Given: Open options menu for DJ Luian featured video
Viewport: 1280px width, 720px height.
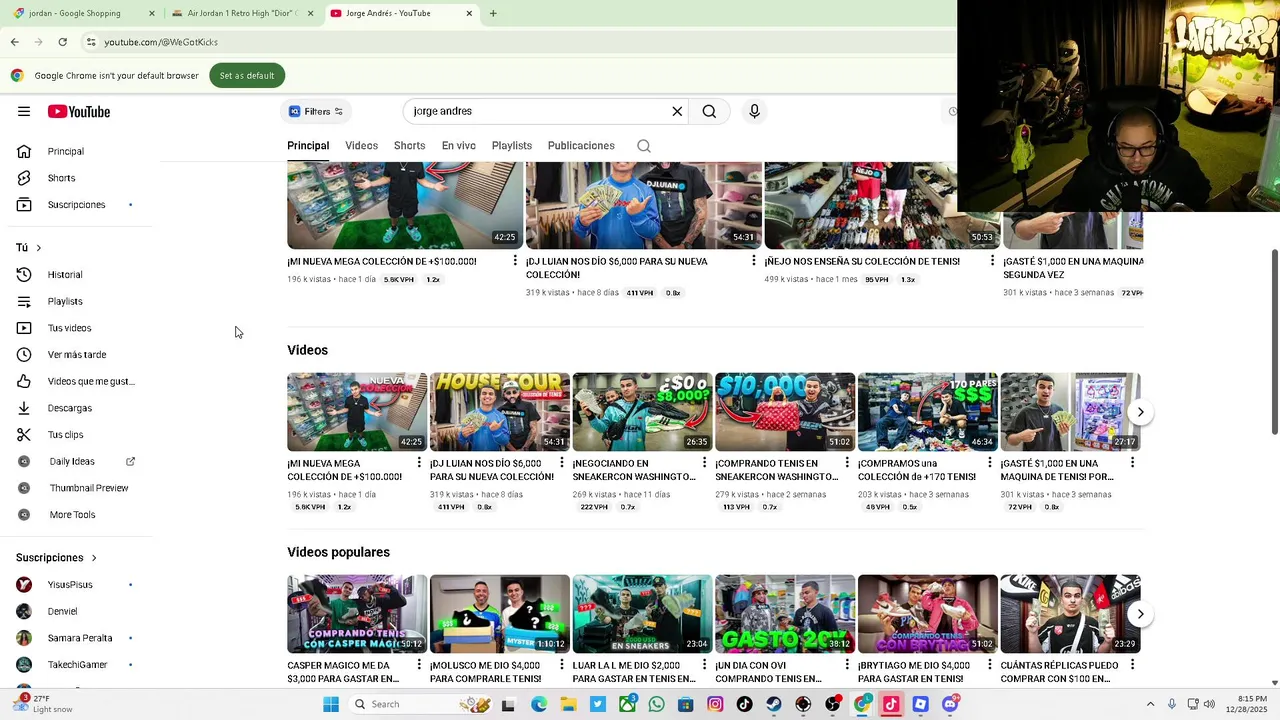Looking at the screenshot, I should tap(754, 261).
